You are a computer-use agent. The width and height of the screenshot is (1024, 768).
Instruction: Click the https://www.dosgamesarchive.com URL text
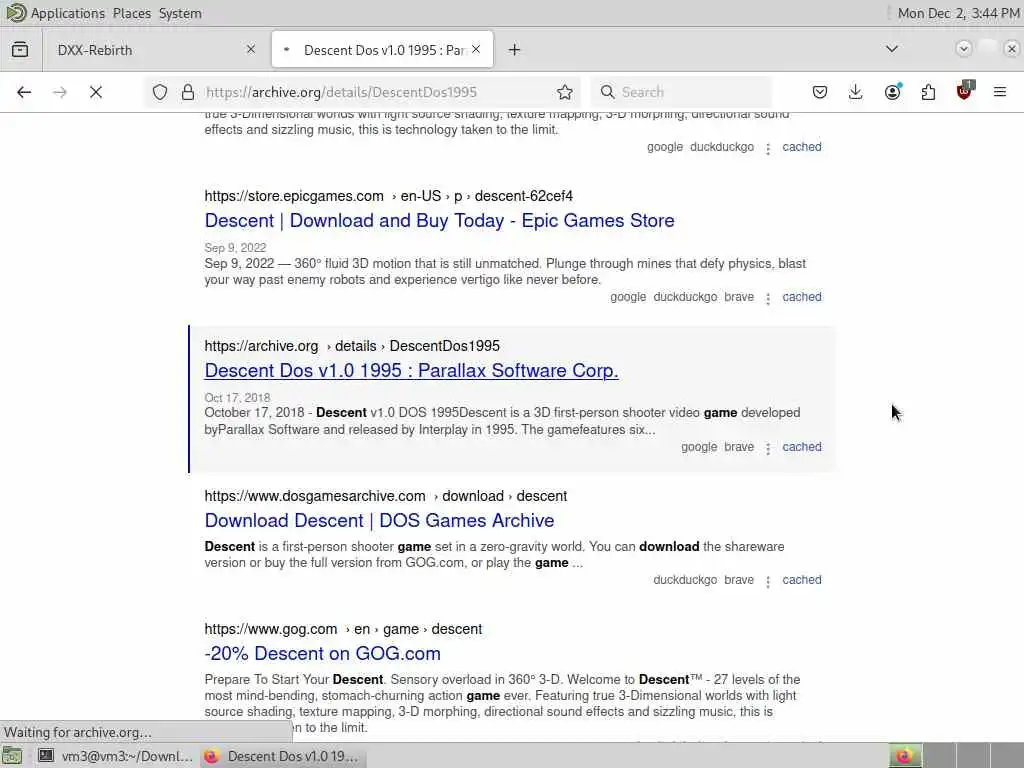pyautogui.click(x=315, y=496)
